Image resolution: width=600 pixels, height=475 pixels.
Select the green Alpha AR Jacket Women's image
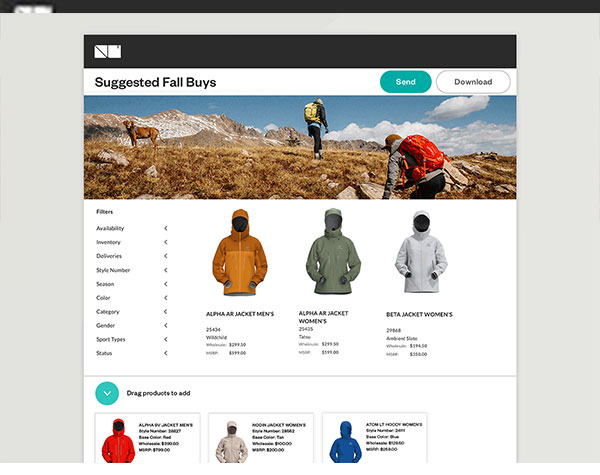tap(333, 251)
